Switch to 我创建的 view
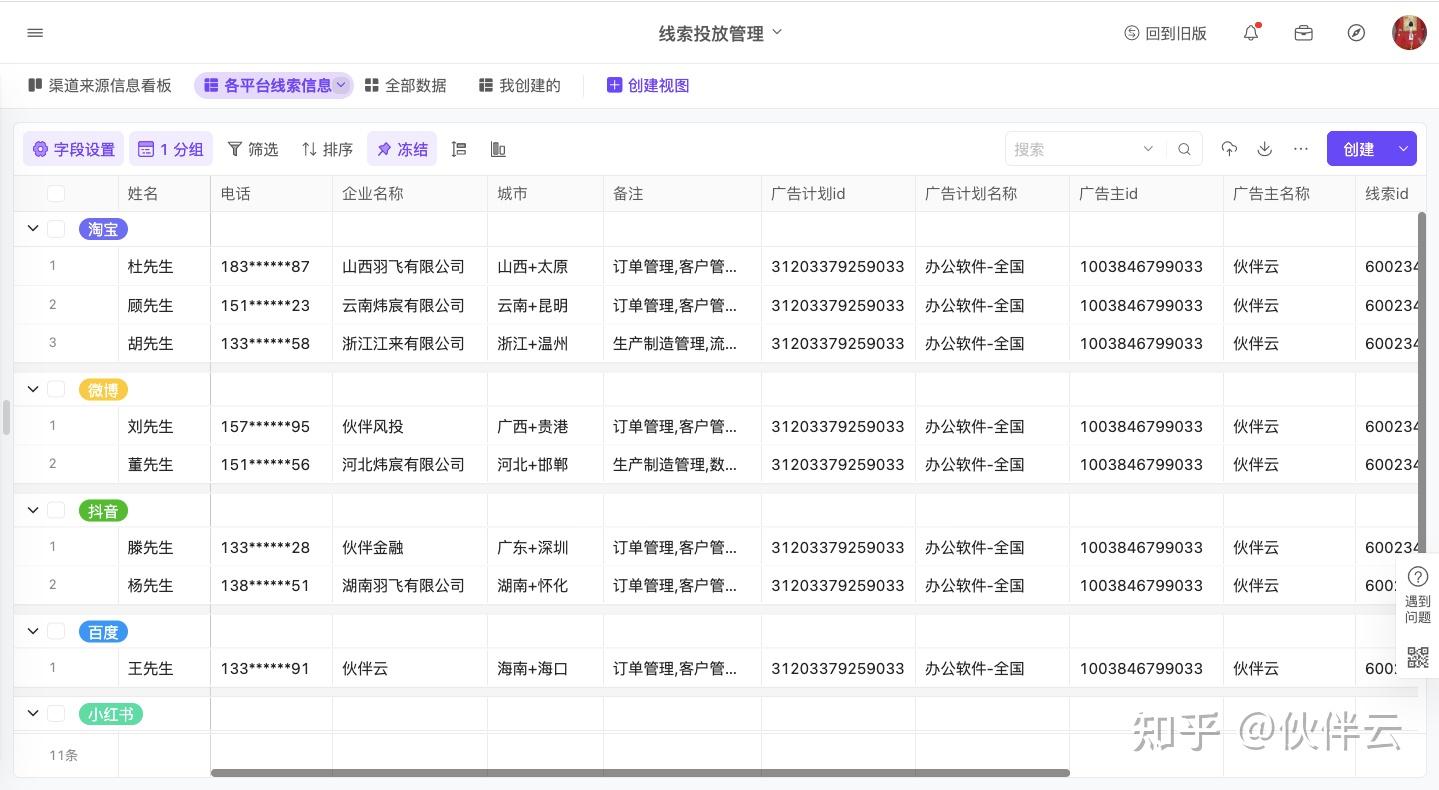The image size is (1439, 790). click(519, 85)
